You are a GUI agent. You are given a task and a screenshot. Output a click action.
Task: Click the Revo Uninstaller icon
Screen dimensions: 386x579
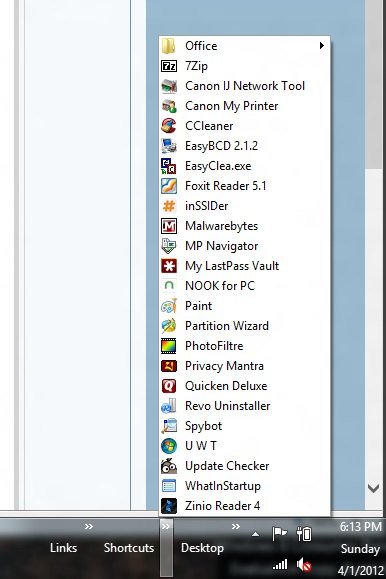pyautogui.click(x=169, y=406)
